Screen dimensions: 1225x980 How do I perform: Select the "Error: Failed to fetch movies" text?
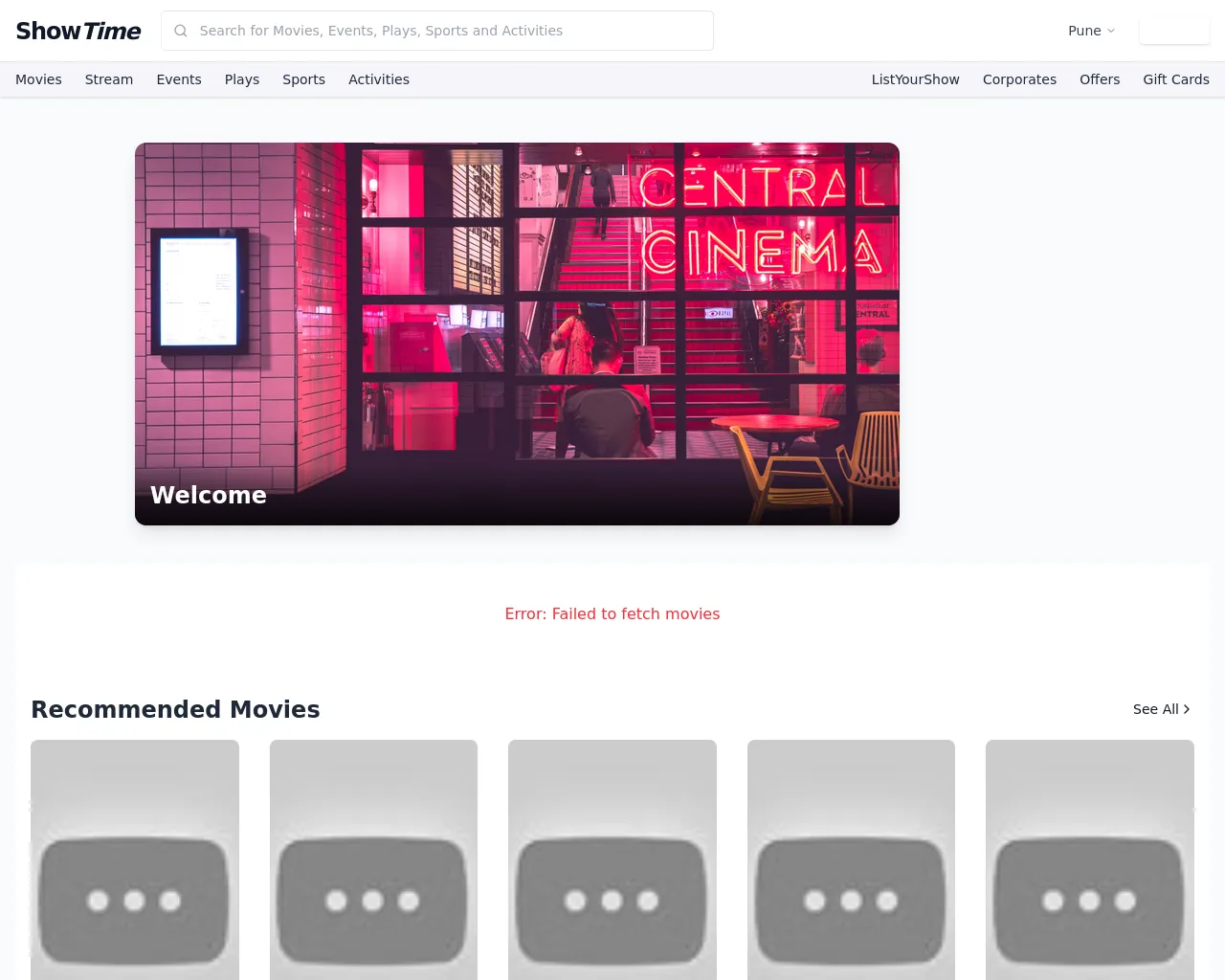(612, 613)
